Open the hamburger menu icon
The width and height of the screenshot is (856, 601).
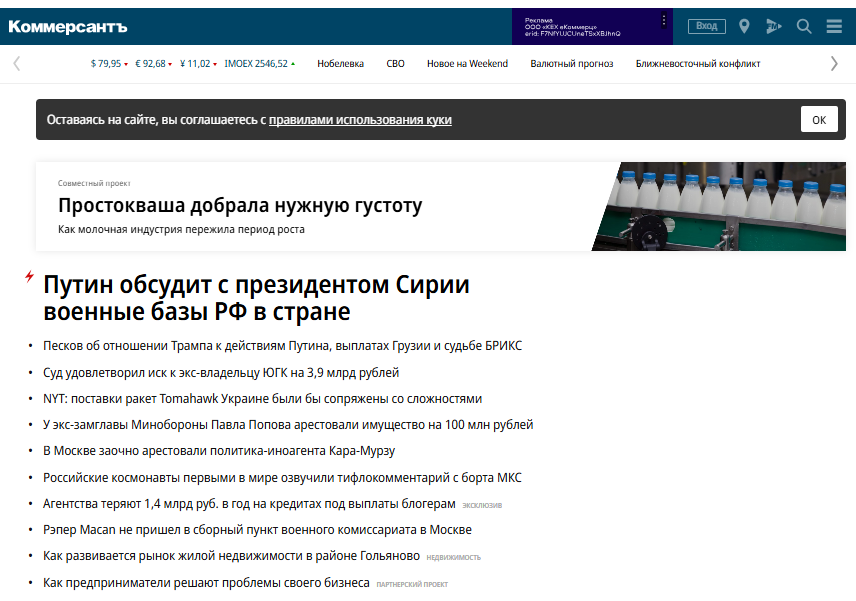[x=834, y=26]
